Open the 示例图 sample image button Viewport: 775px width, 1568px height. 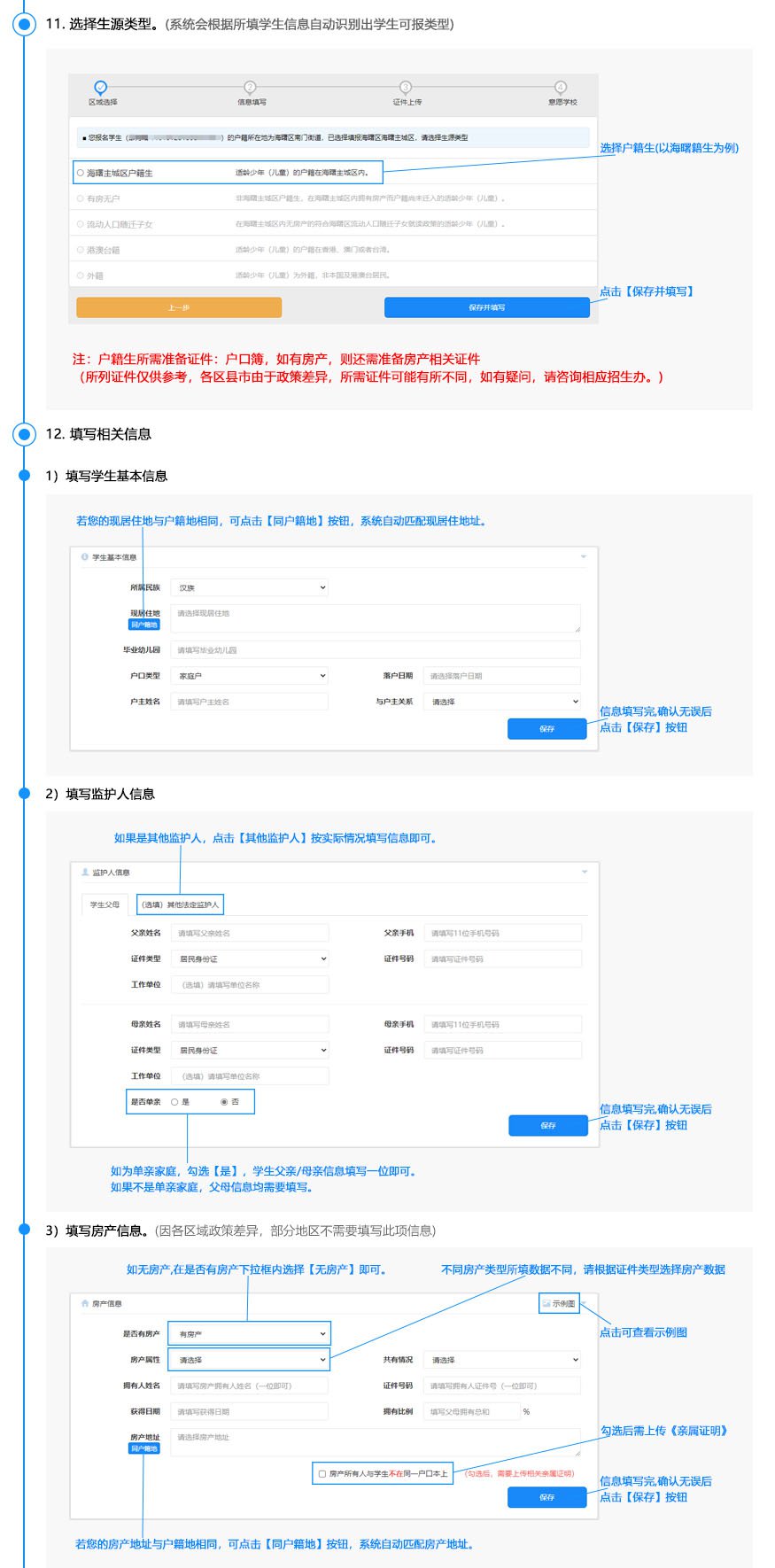[560, 1303]
